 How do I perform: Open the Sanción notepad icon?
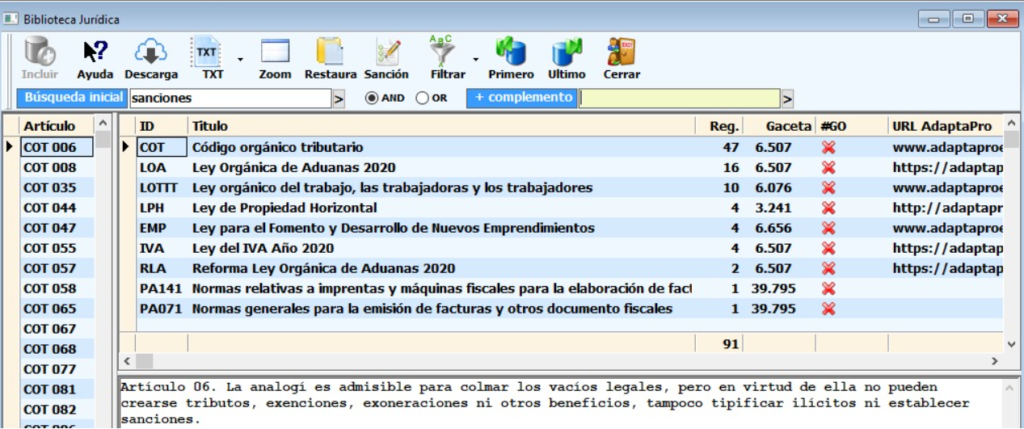[386, 52]
